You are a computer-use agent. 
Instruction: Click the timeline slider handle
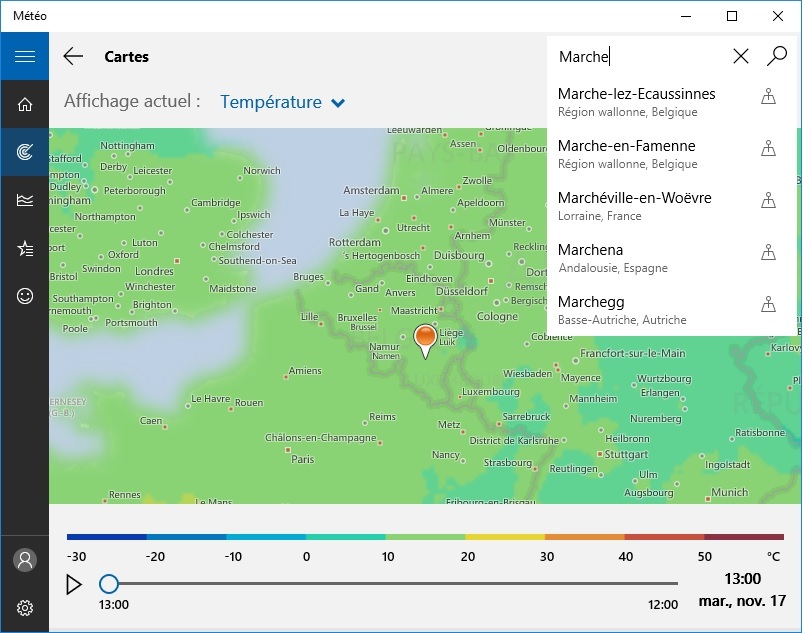(109, 583)
